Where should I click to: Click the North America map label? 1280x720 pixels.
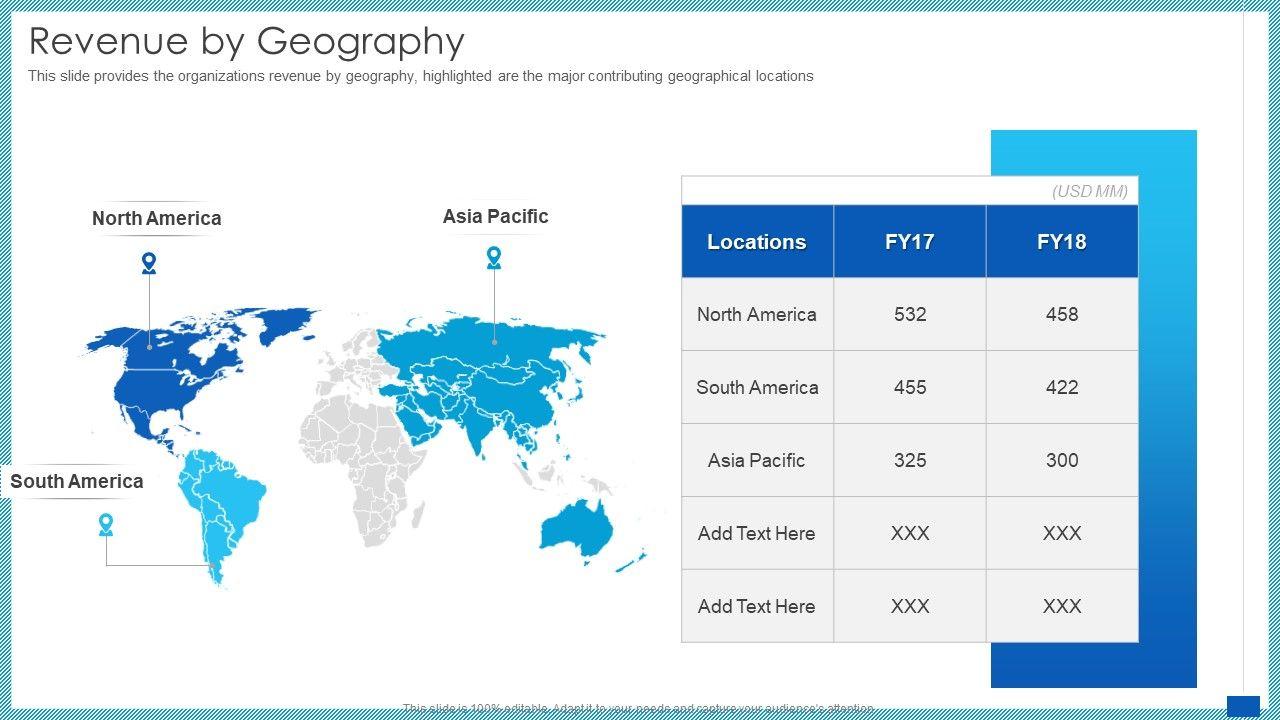coord(157,218)
